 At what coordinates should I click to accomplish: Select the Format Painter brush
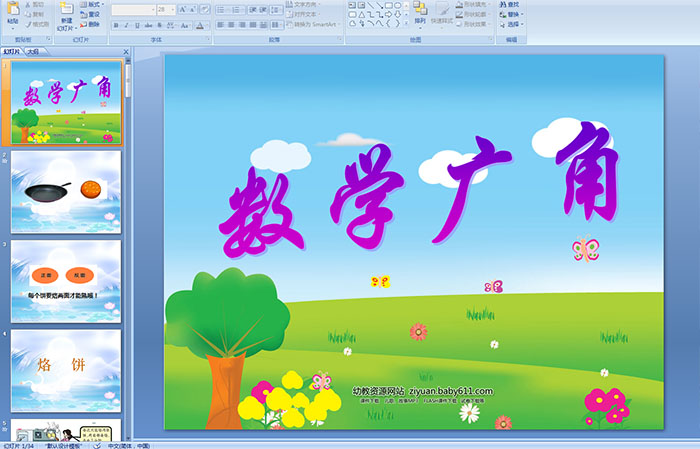pos(37,24)
